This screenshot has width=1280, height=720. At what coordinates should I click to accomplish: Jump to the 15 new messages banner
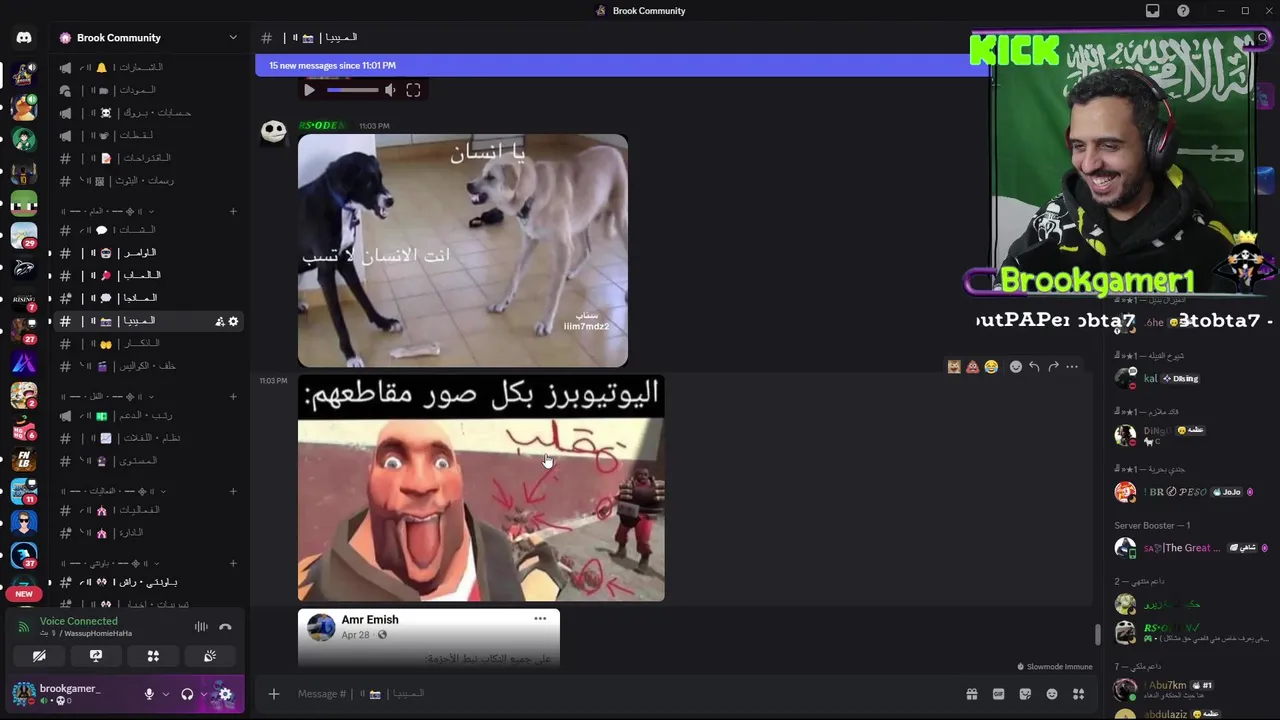(x=622, y=65)
